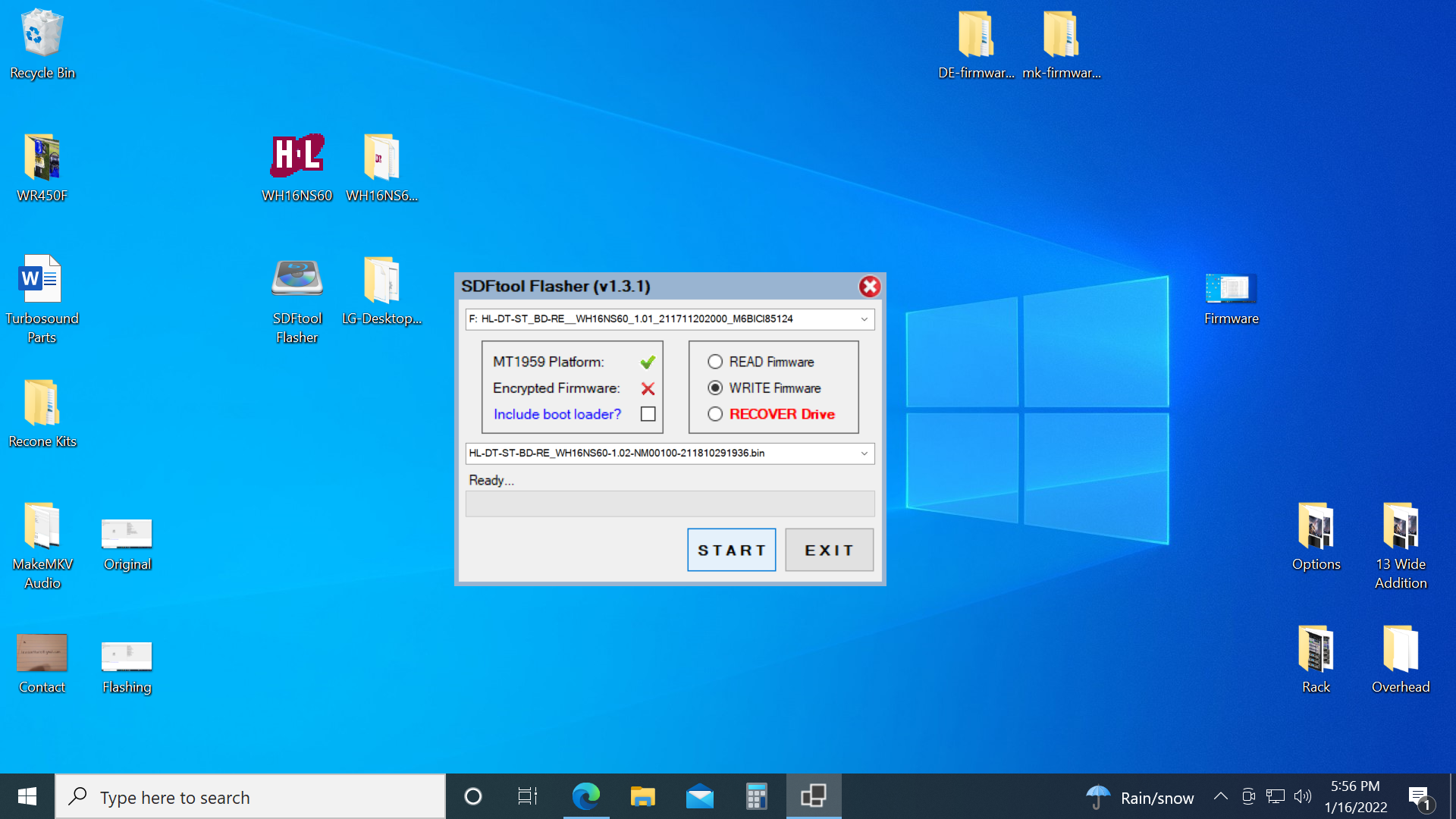Click the taskbar search box
The width and height of the screenshot is (1456, 819).
[x=250, y=796]
